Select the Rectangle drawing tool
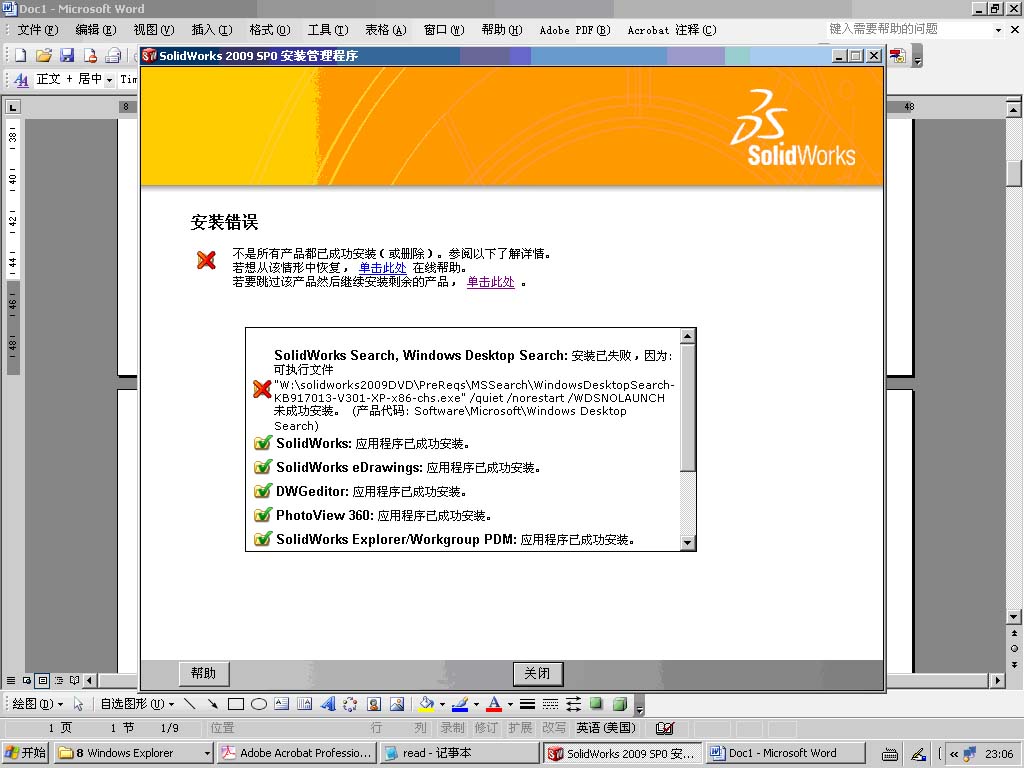This screenshot has height=768, width=1024. (236, 704)
